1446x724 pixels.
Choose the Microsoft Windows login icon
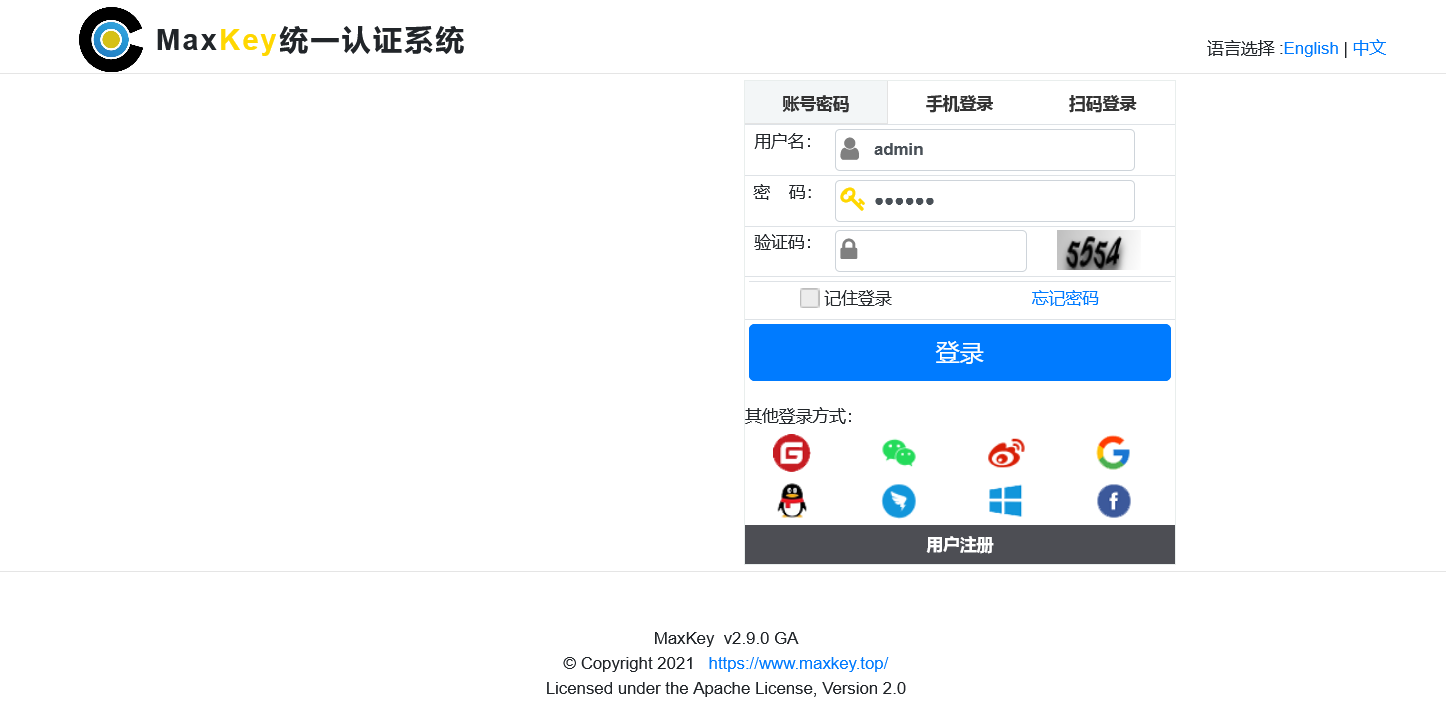(x=1006, y=501)
